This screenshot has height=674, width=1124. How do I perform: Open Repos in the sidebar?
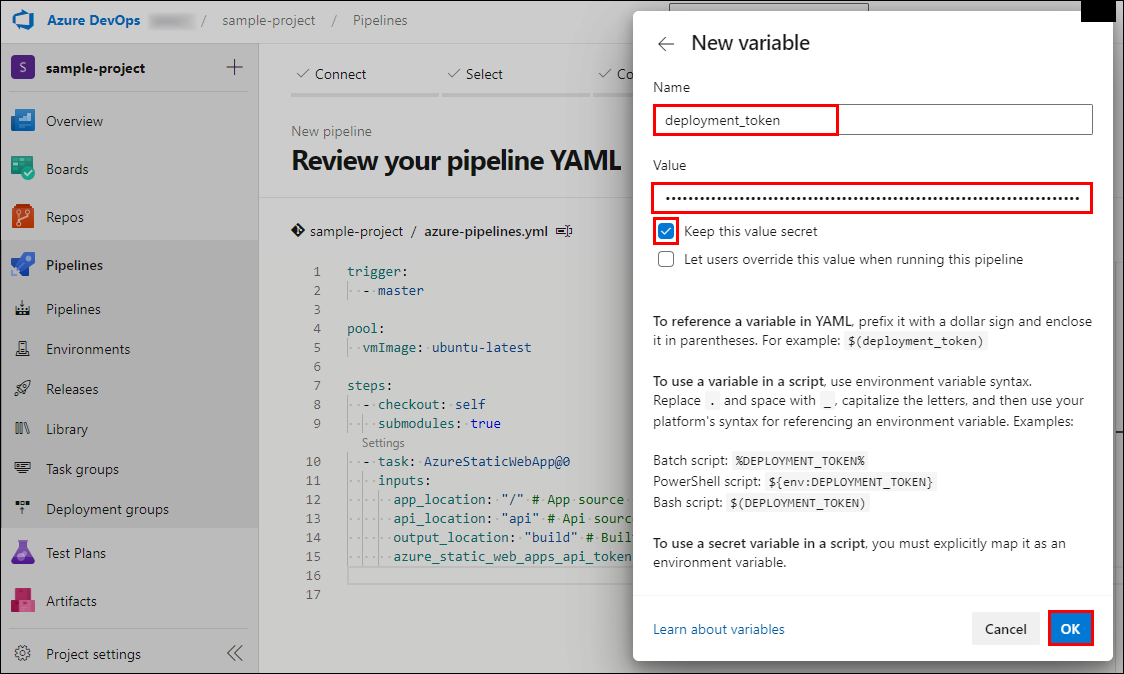point(65,217)
